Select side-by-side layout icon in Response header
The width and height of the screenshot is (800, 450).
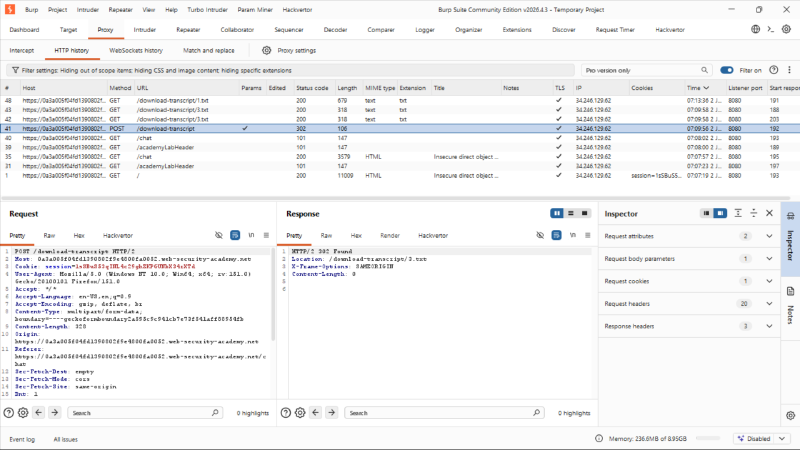tap(557, 213)
